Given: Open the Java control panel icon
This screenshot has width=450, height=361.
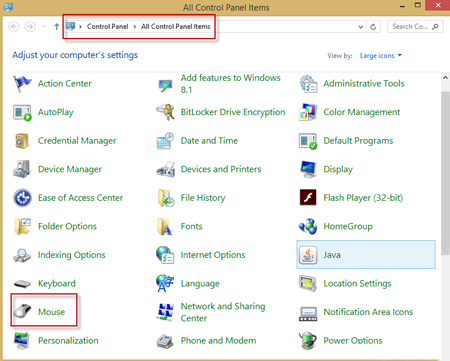Looking at the screenshot, I should point(308,255).
